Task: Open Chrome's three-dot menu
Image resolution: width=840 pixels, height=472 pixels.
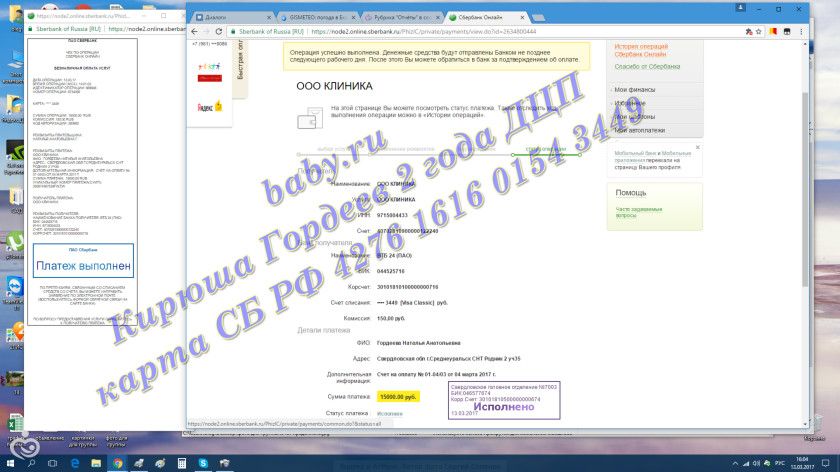Action: 801,32
